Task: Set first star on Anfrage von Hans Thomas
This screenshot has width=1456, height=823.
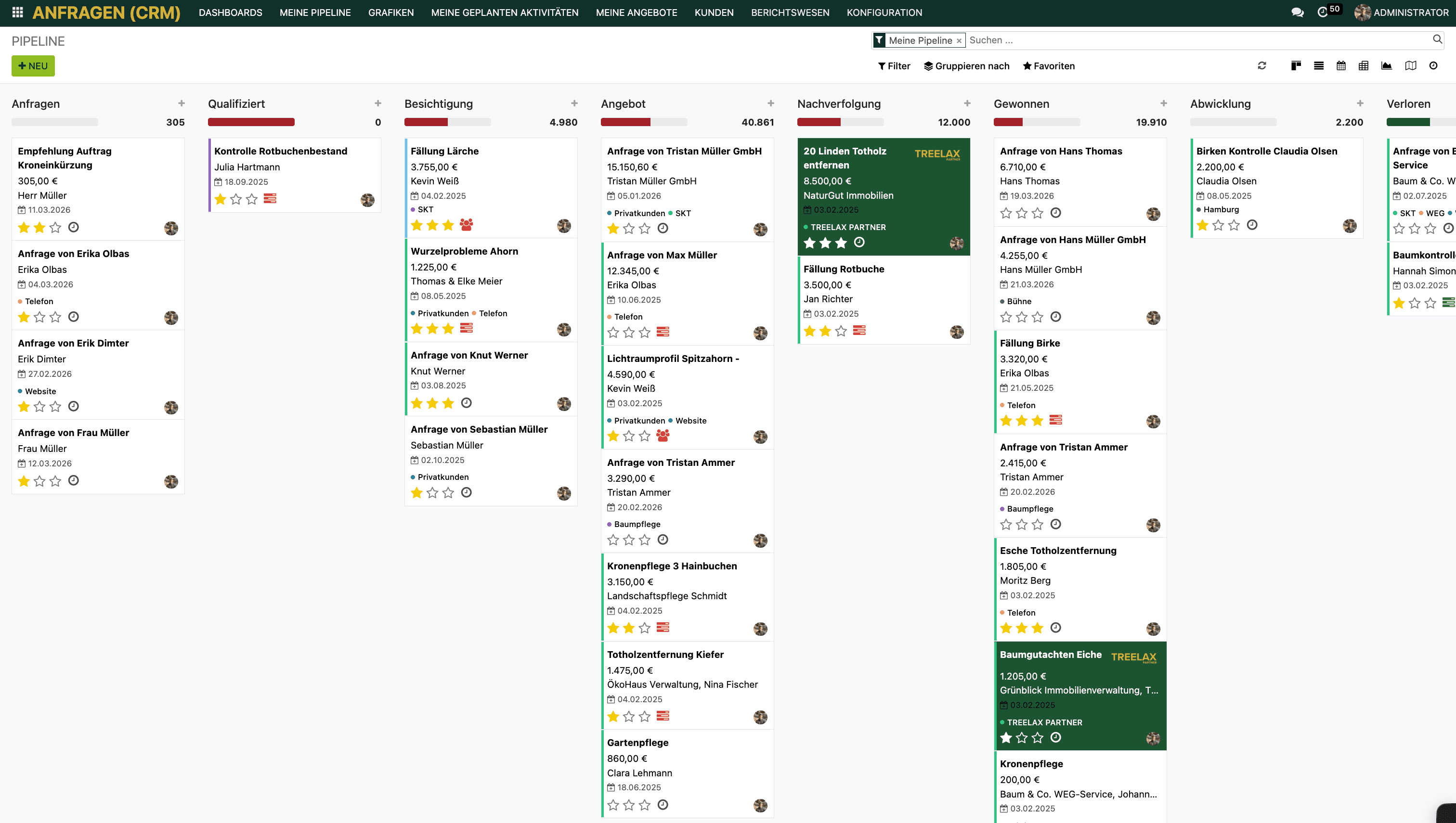Action: coord(1005,213)
